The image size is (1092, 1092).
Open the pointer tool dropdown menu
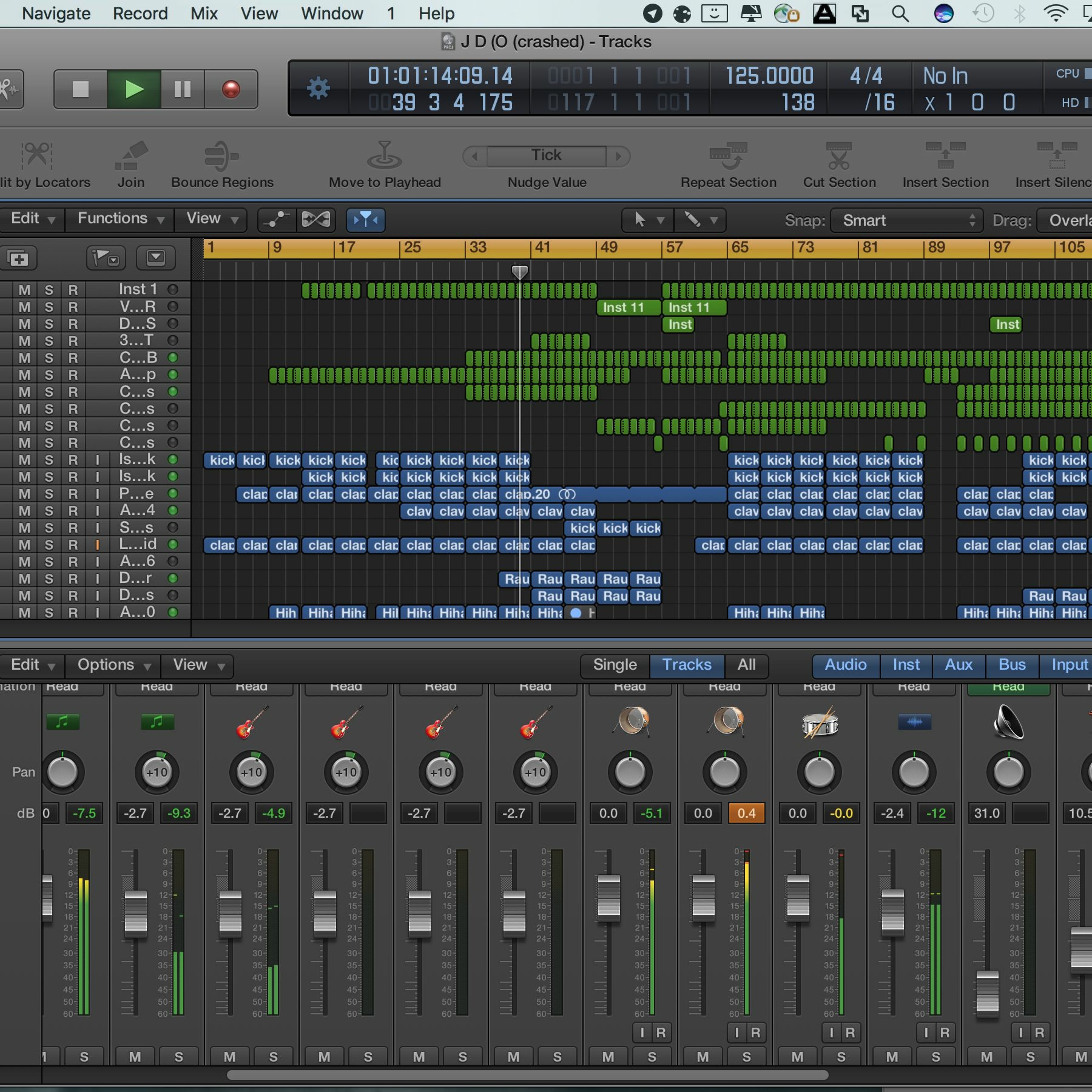pos(648,219)
